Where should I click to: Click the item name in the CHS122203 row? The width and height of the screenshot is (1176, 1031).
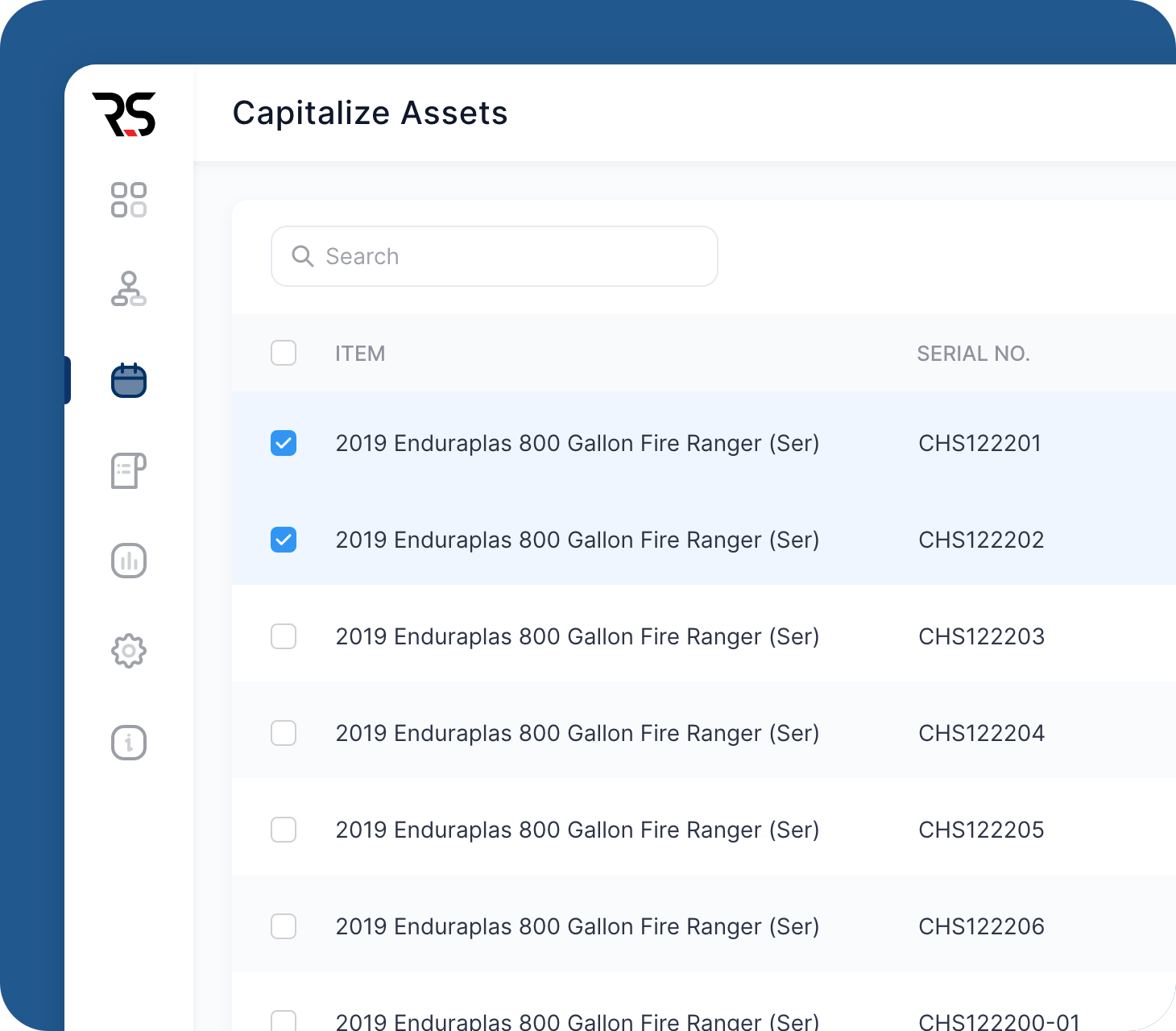[578, 637]
